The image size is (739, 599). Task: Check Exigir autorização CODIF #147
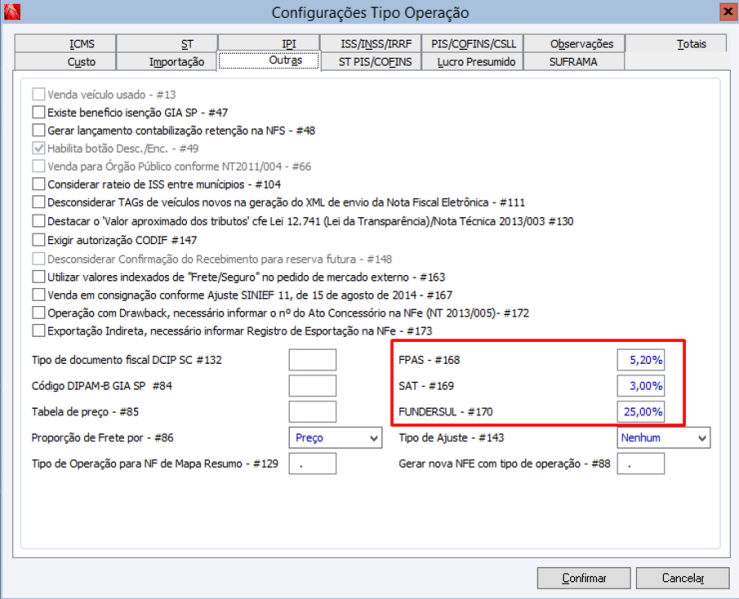click(x=39, y=240)
